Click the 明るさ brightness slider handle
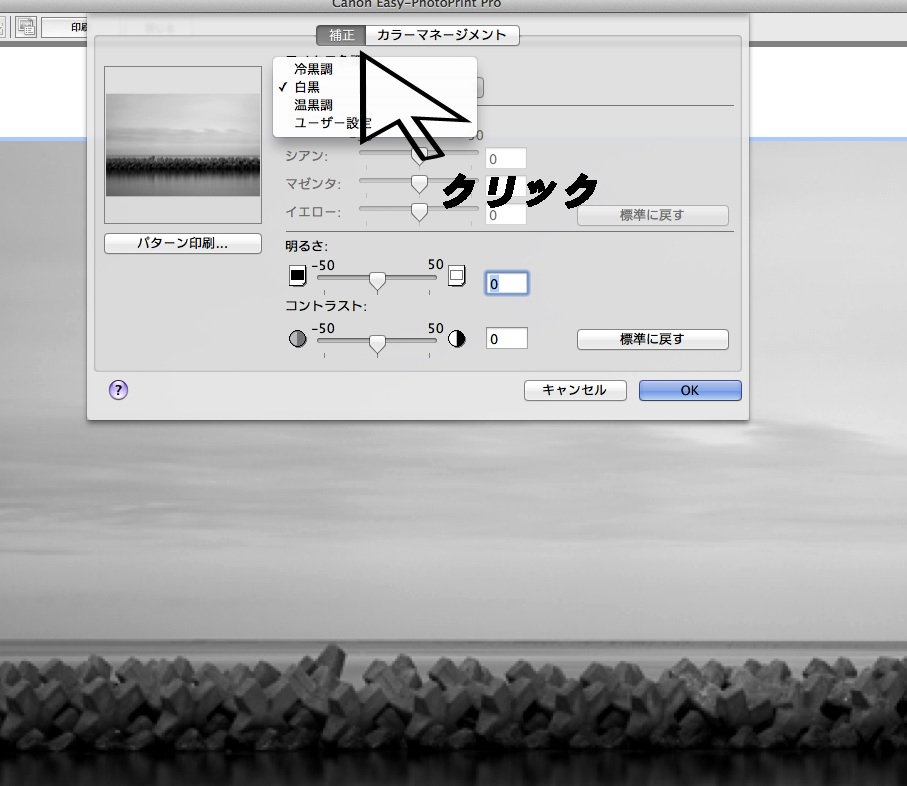The image size is (907, 786). [377, 281]
